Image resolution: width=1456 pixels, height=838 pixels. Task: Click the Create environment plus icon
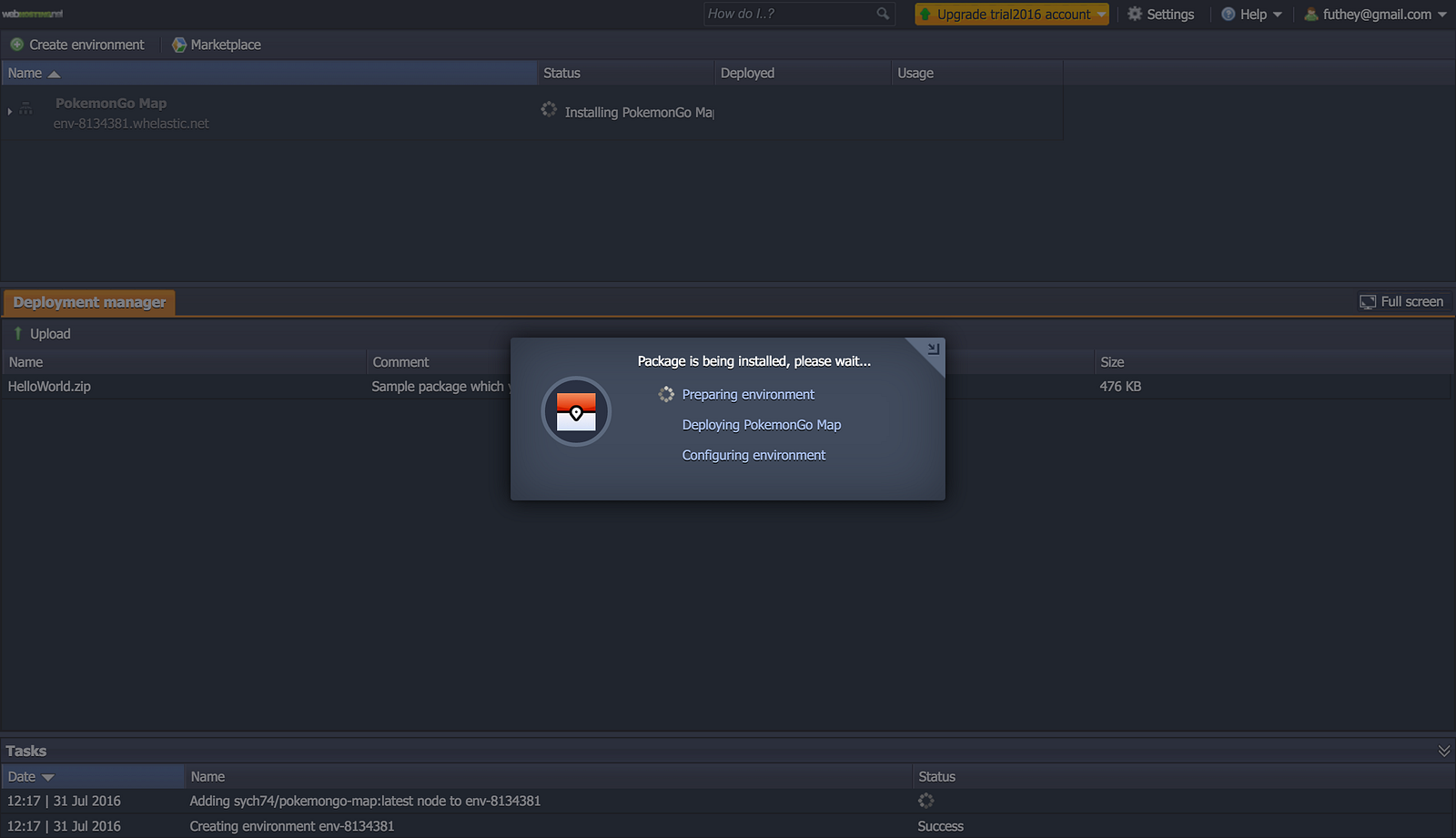coord(17,45)
